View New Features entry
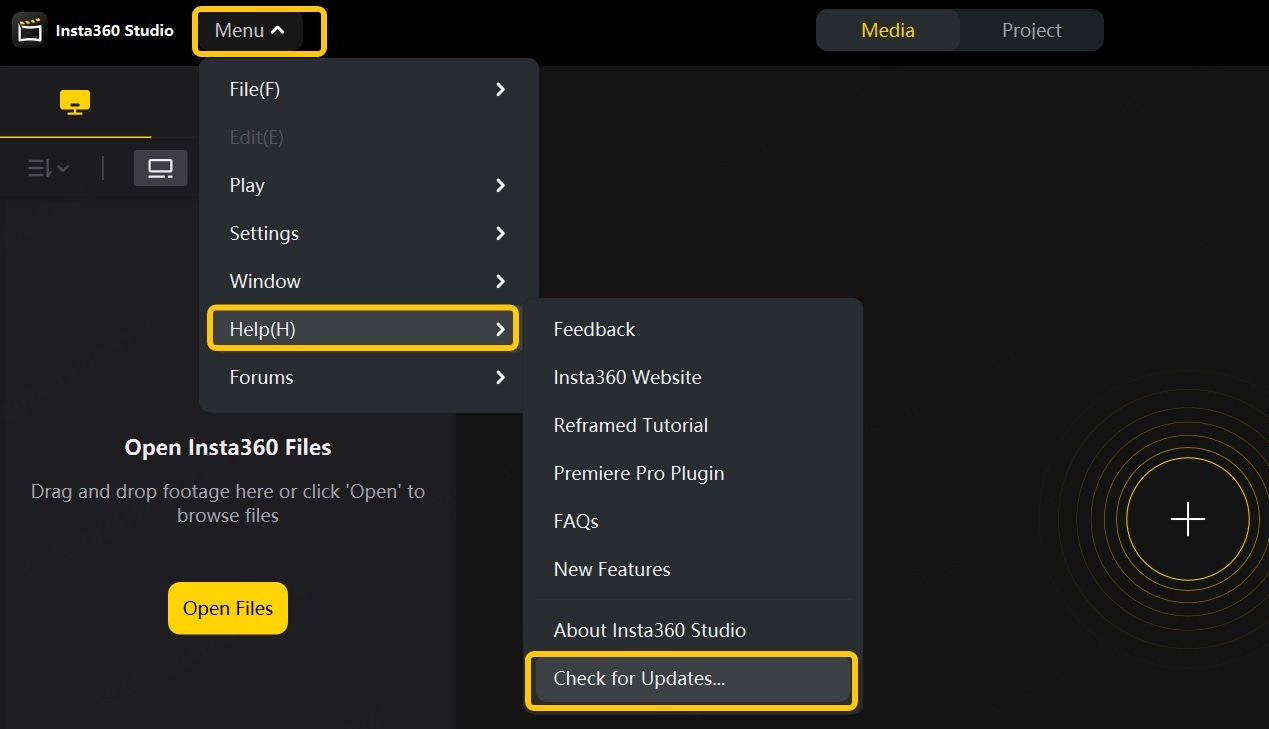1269x729 pixels. tap(693, 569)
